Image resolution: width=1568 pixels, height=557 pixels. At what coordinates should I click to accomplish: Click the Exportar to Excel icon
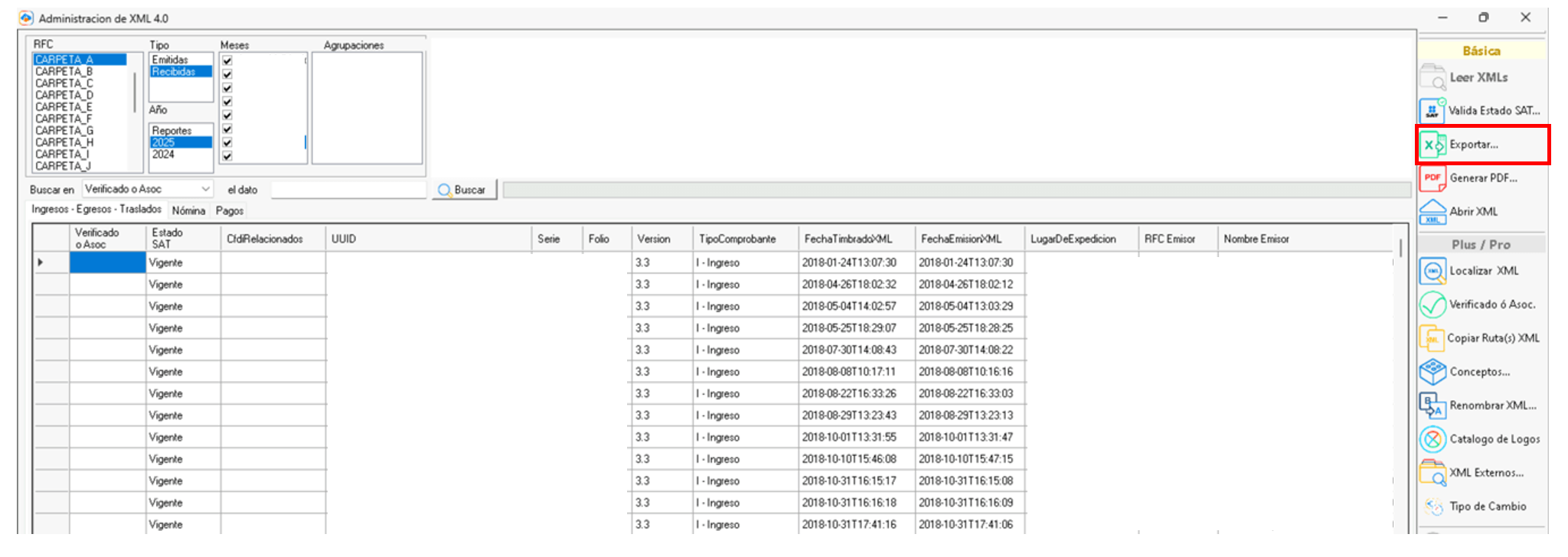(1432, 145)
